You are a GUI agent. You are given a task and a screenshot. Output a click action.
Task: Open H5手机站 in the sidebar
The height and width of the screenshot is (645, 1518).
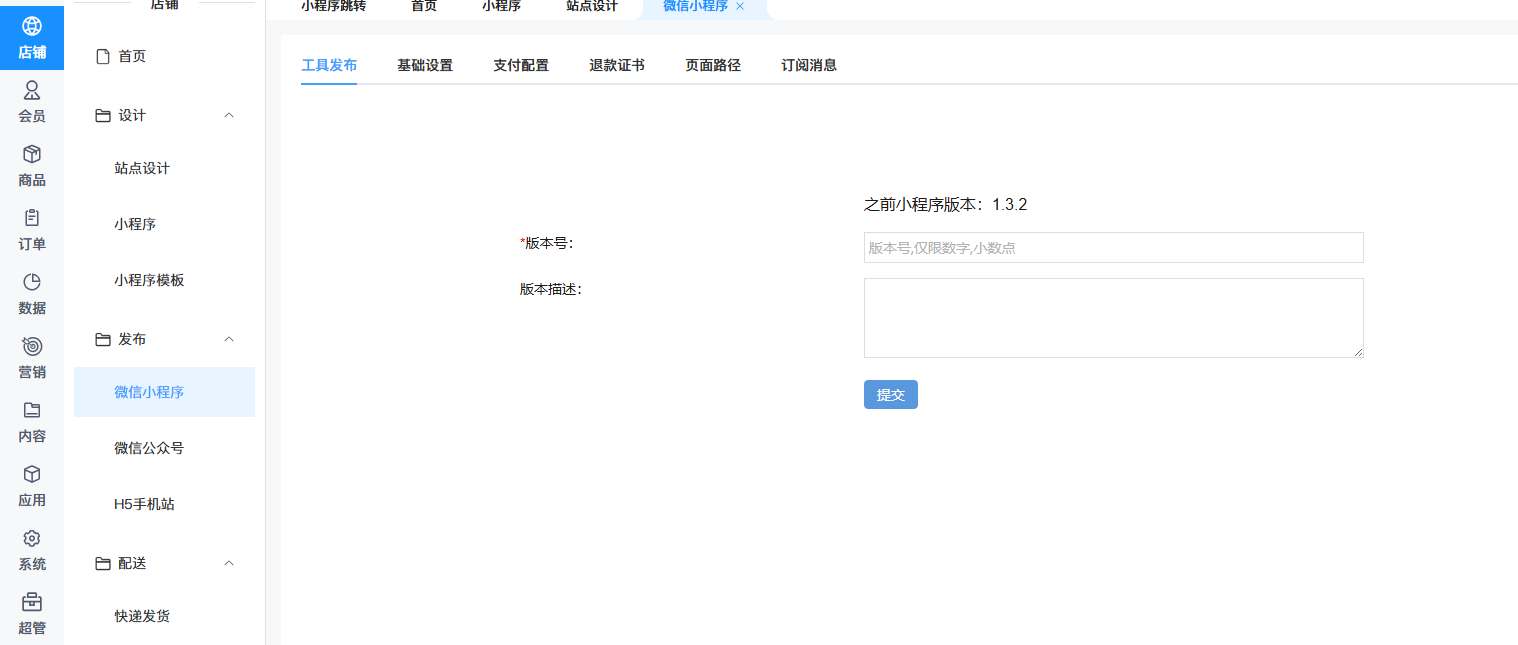(x=144, y=504)
